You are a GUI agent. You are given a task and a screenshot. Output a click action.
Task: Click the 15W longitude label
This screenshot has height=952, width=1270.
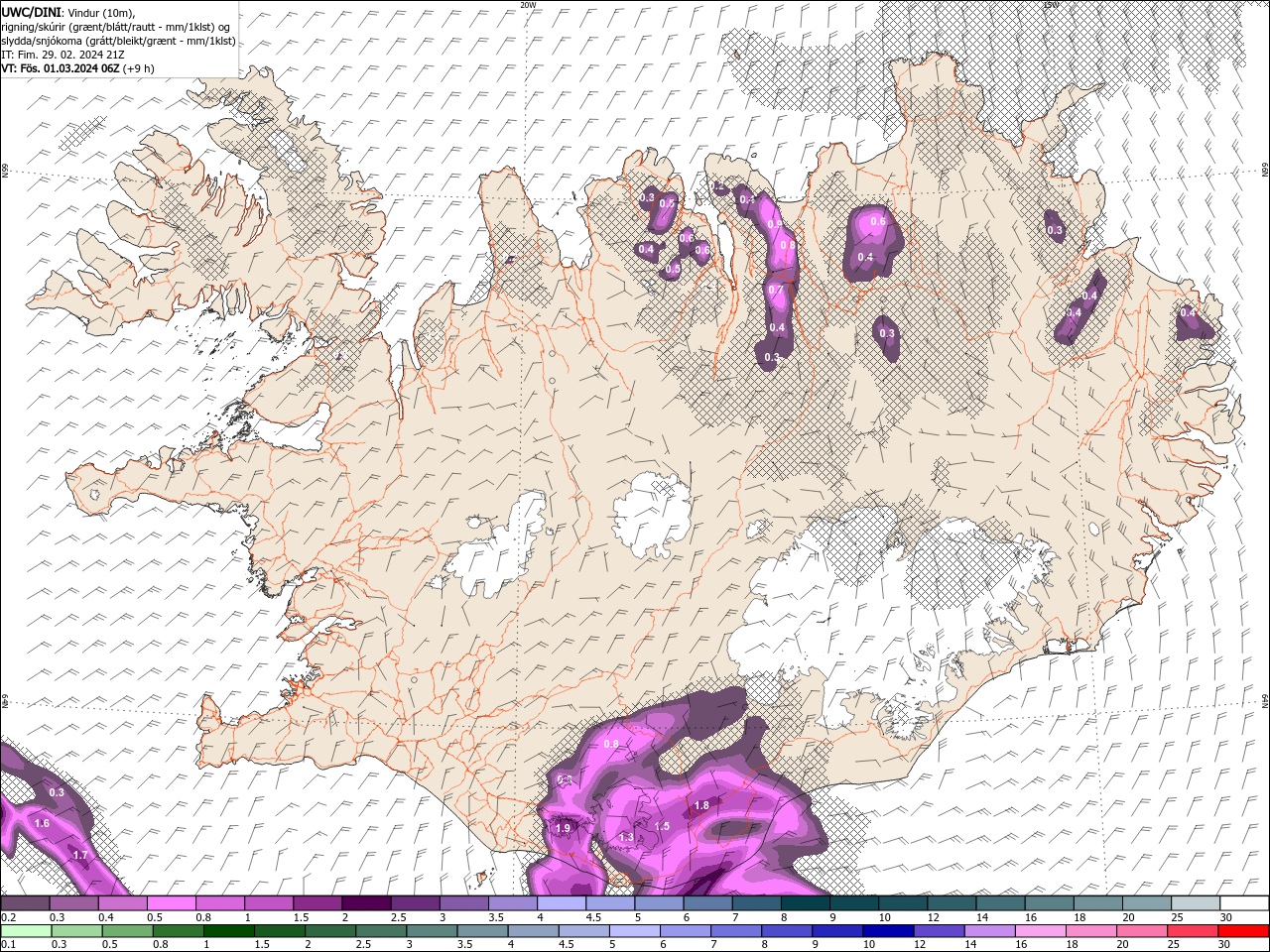[x=1051, y=5]
